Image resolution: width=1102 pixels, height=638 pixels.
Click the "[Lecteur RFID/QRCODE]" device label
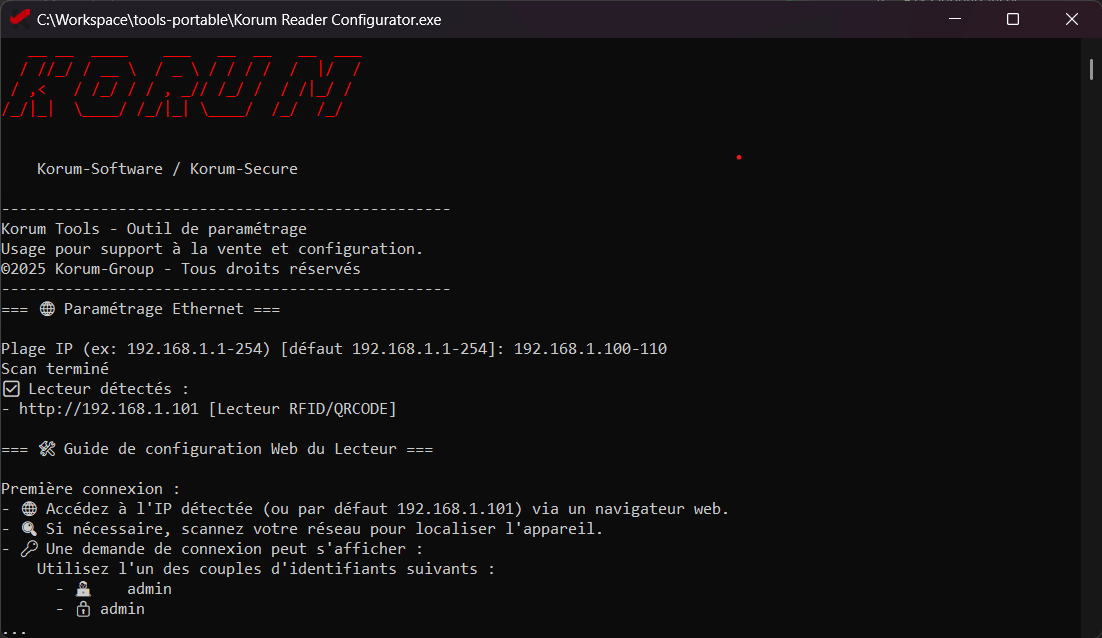(x=303, y=409)
